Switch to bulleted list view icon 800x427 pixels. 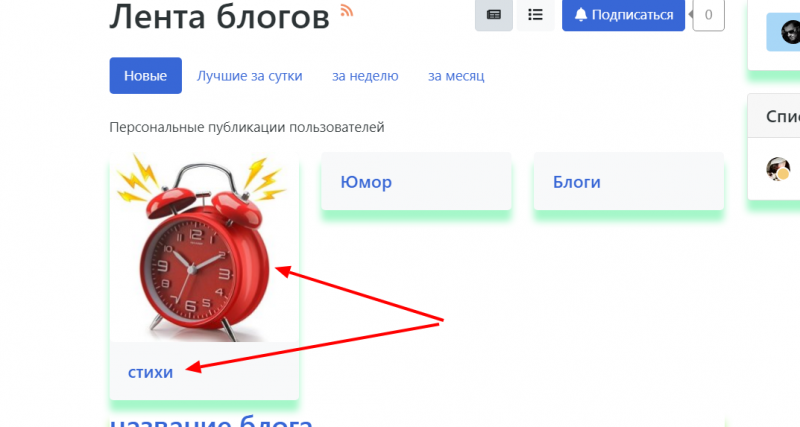[x=535, y=15]
